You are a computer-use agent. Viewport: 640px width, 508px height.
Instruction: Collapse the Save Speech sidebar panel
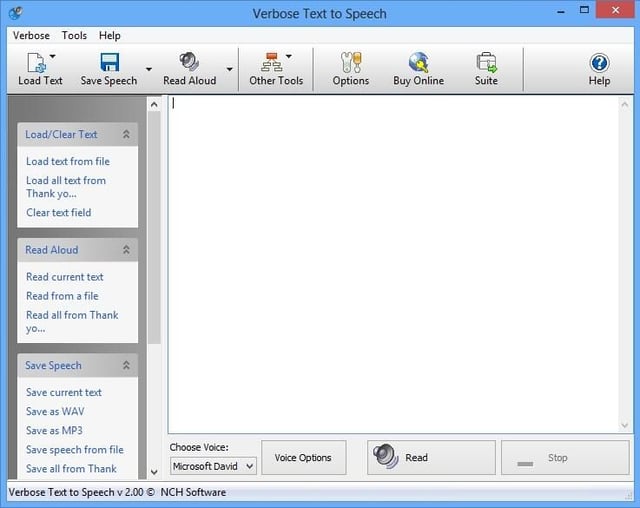tap(126, 365)
